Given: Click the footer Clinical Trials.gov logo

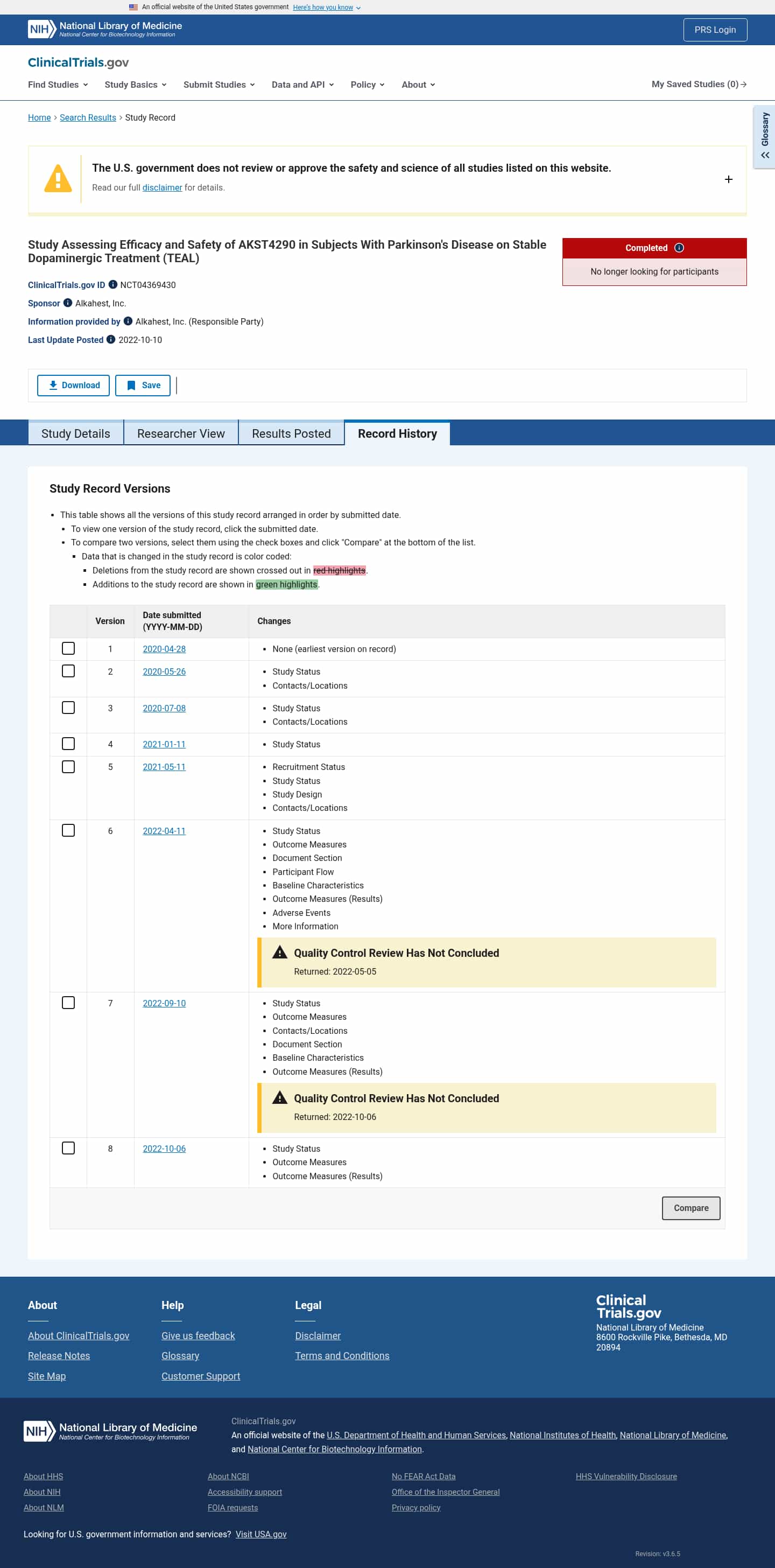Looking at the screenshot, I should 629,1306.
